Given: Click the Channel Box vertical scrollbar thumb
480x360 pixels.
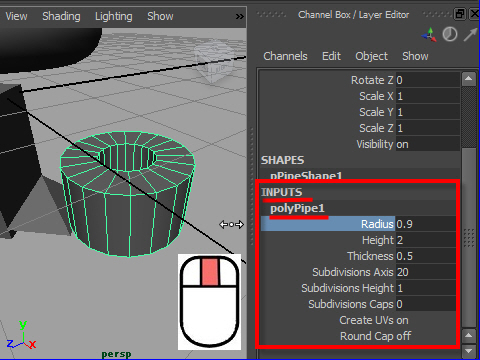Looking at the screenshot, I should 469,238.
